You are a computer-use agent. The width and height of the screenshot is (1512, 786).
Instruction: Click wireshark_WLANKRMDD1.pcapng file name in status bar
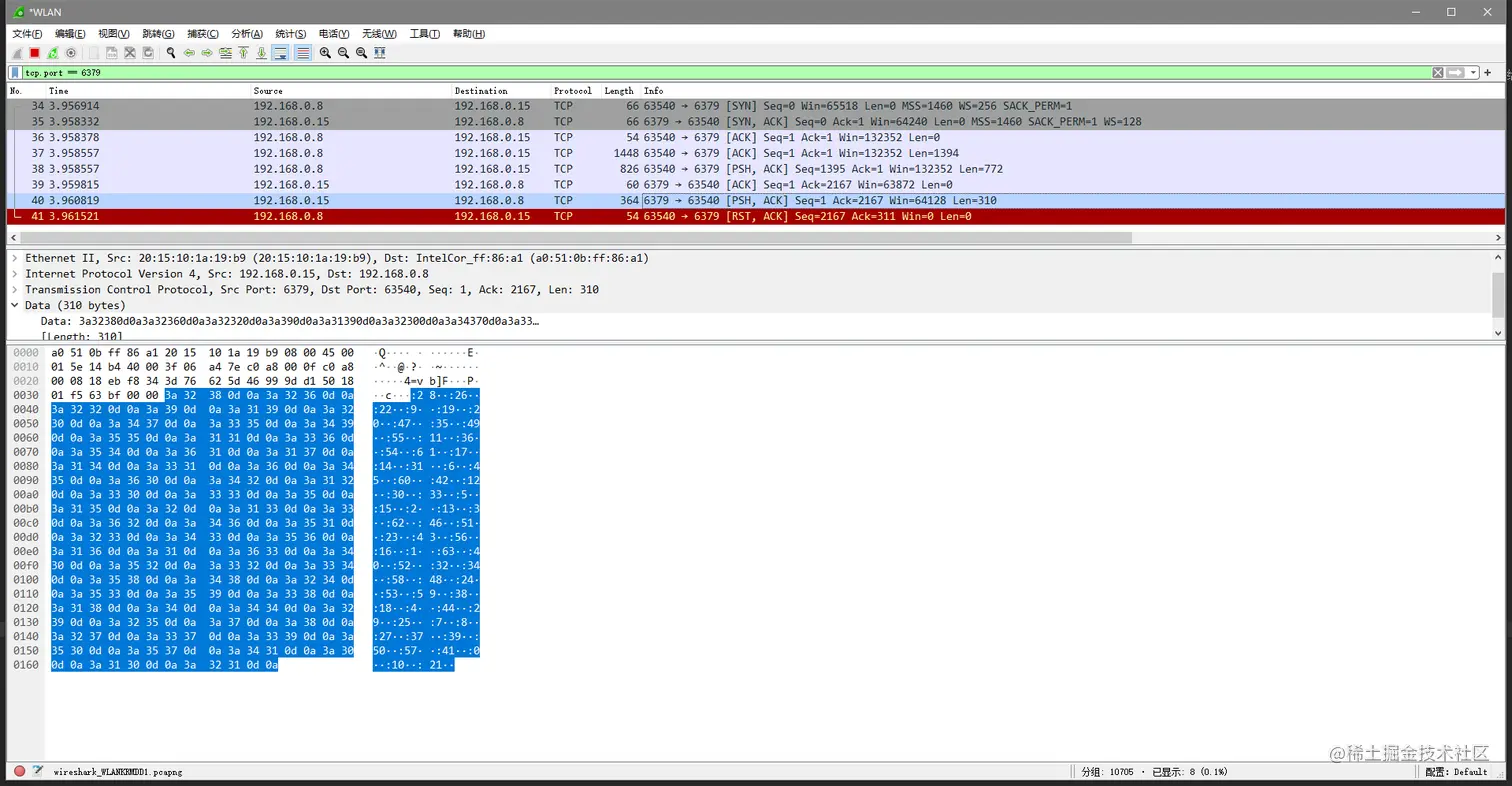118,772
